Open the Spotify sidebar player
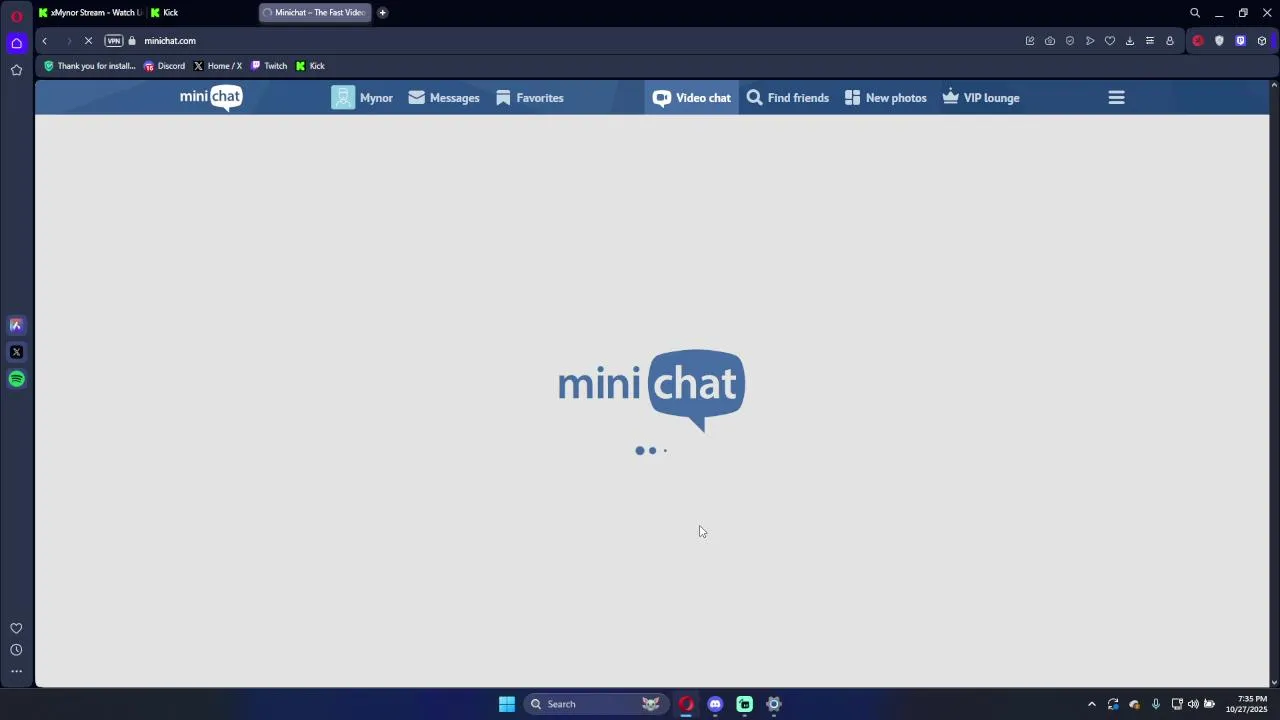The image size is (1280, 720). [16, 379]
